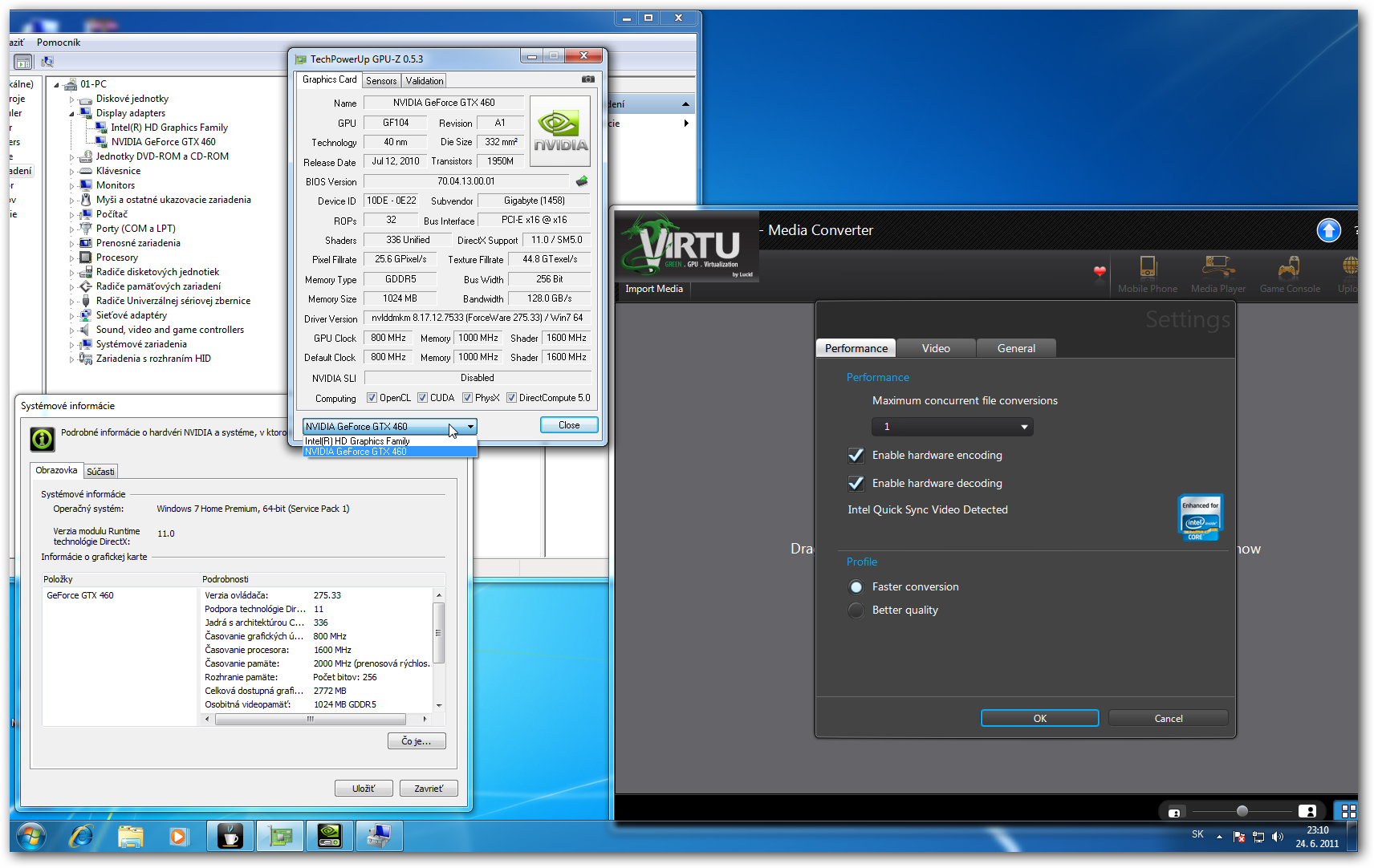Click the Uložiť button

[364, 789]
